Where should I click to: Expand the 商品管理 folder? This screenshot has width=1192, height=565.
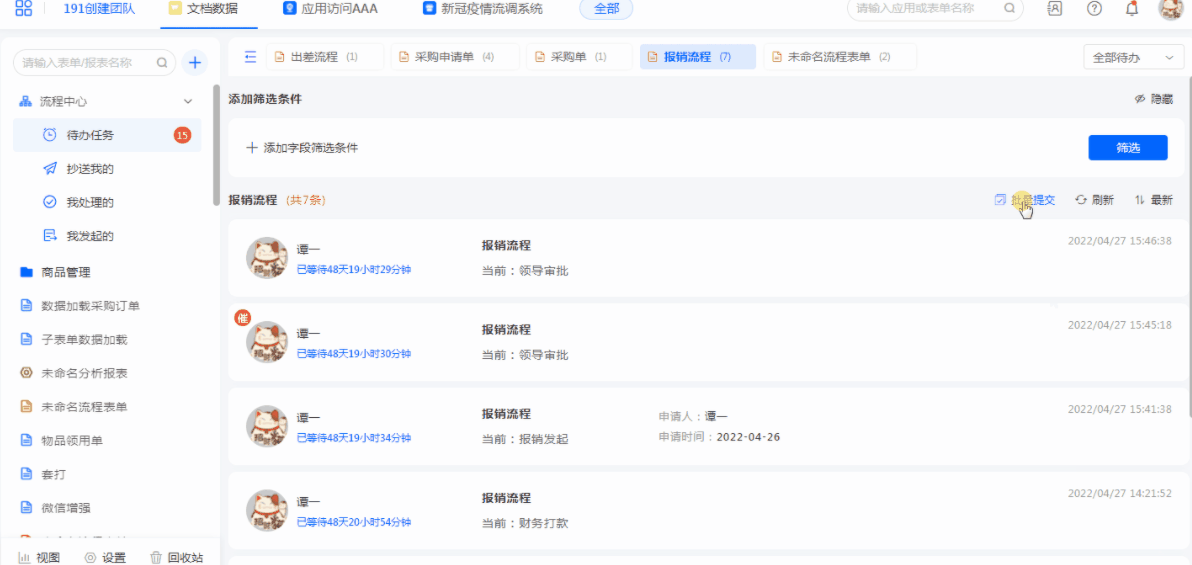point(65,272)
